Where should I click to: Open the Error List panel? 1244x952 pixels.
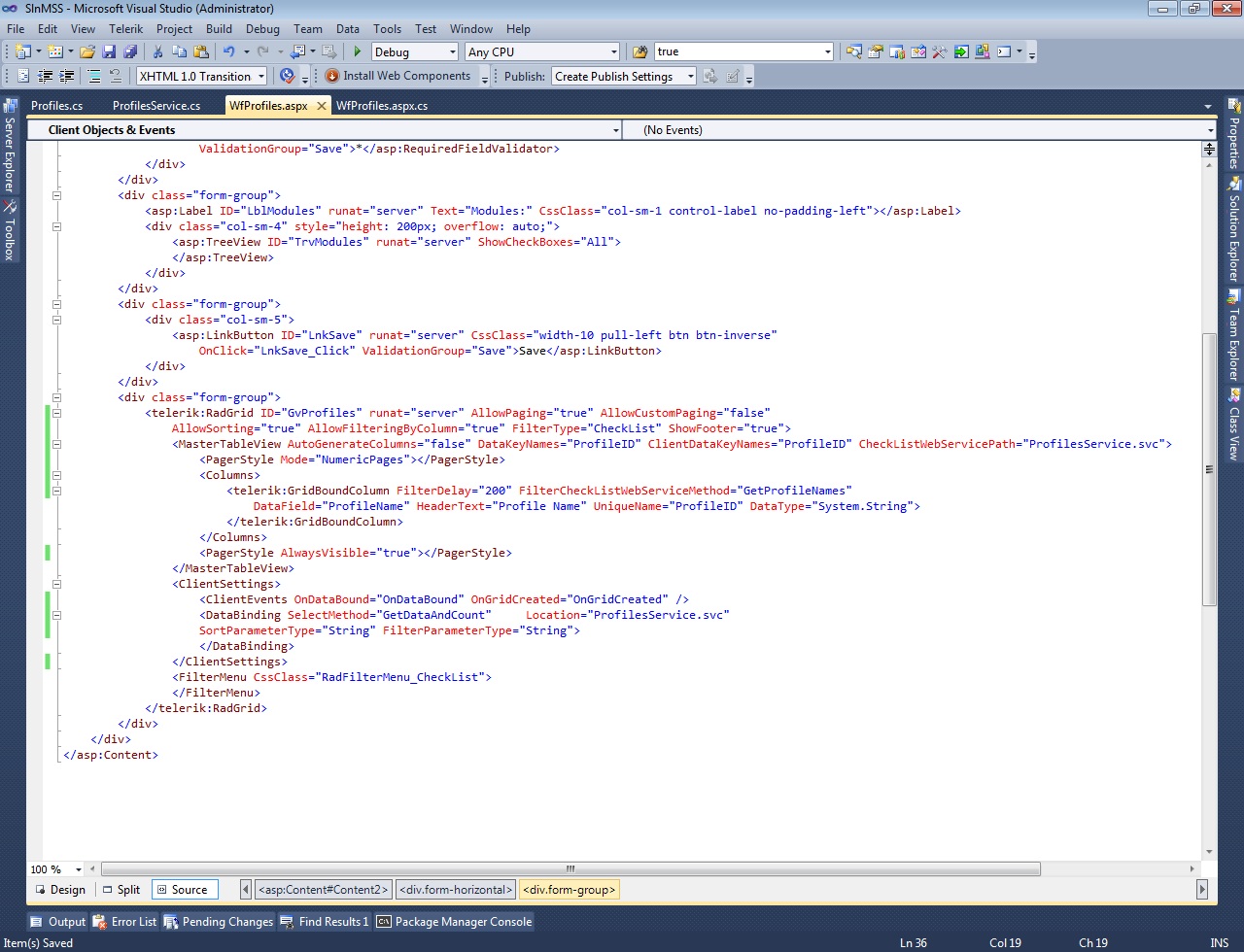pyautogui.click(x=124, y=922)
